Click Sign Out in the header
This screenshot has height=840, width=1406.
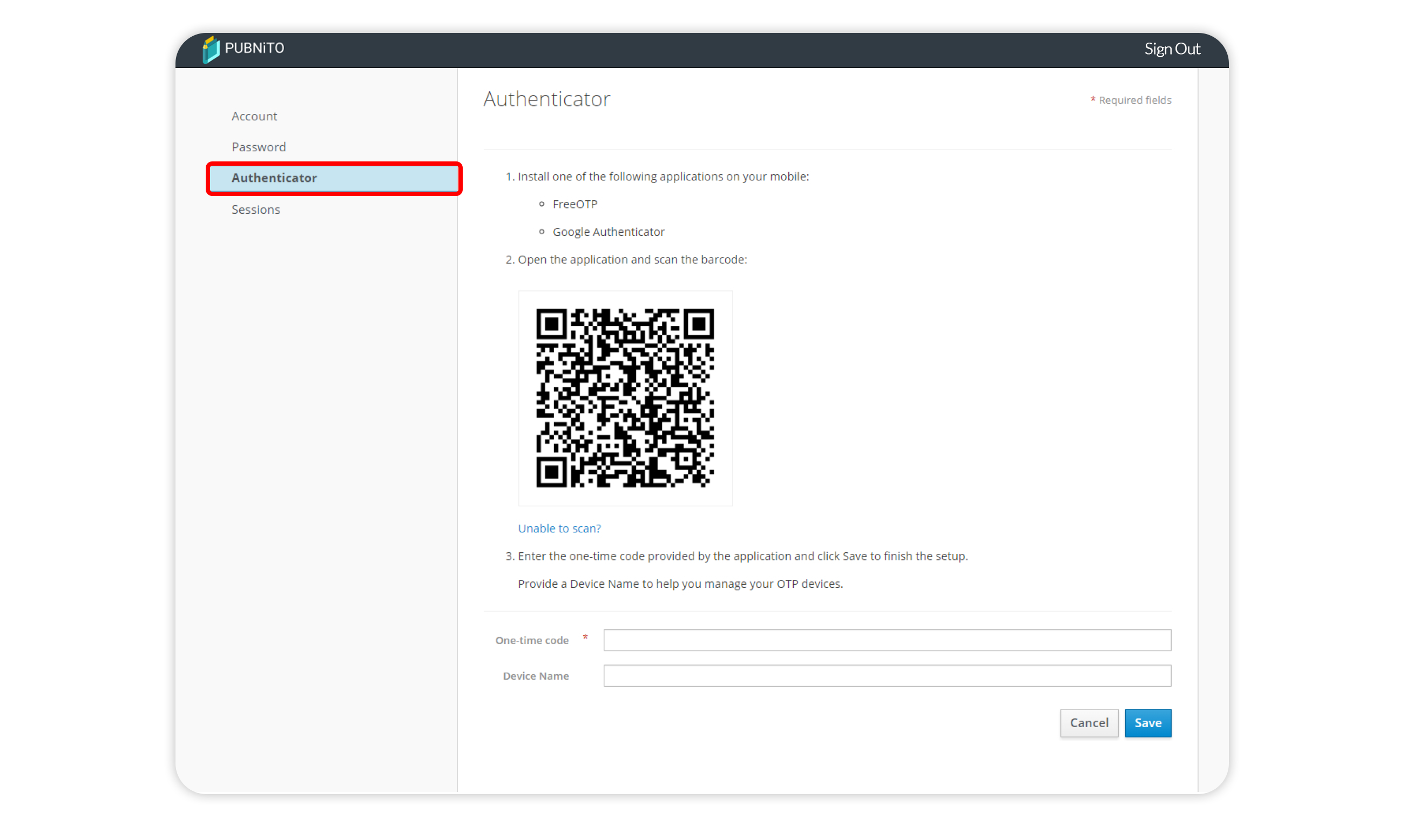pos(1172,49)
